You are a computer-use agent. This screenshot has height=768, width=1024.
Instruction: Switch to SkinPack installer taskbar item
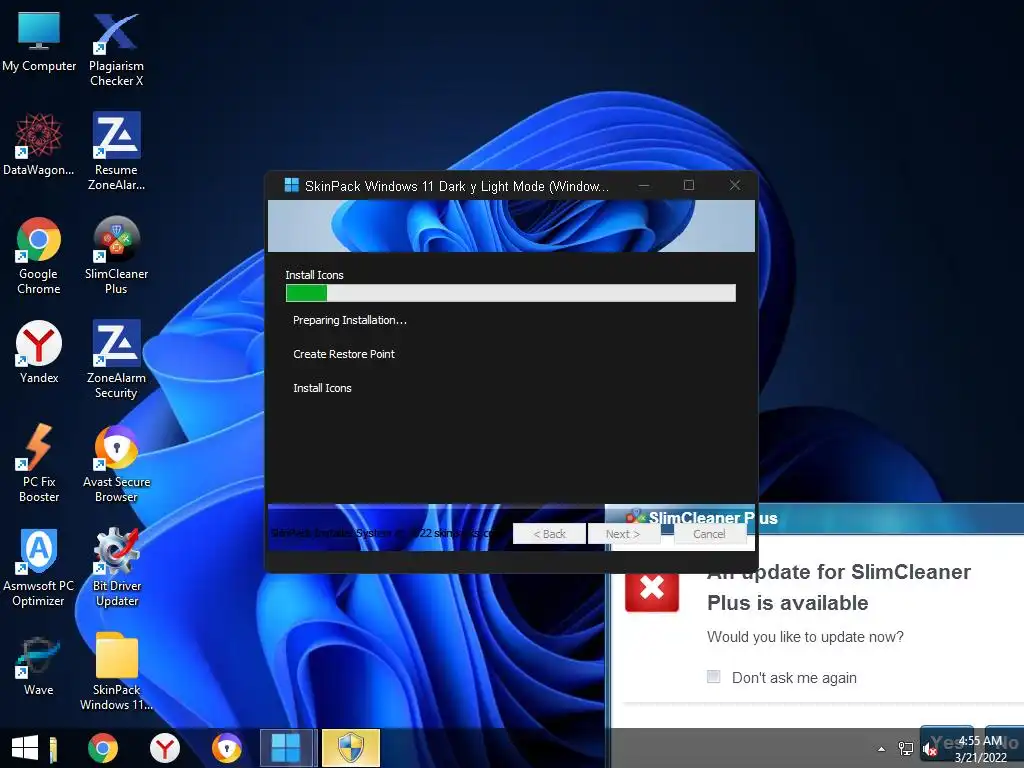pyautogui.click(x=288, y=748)
